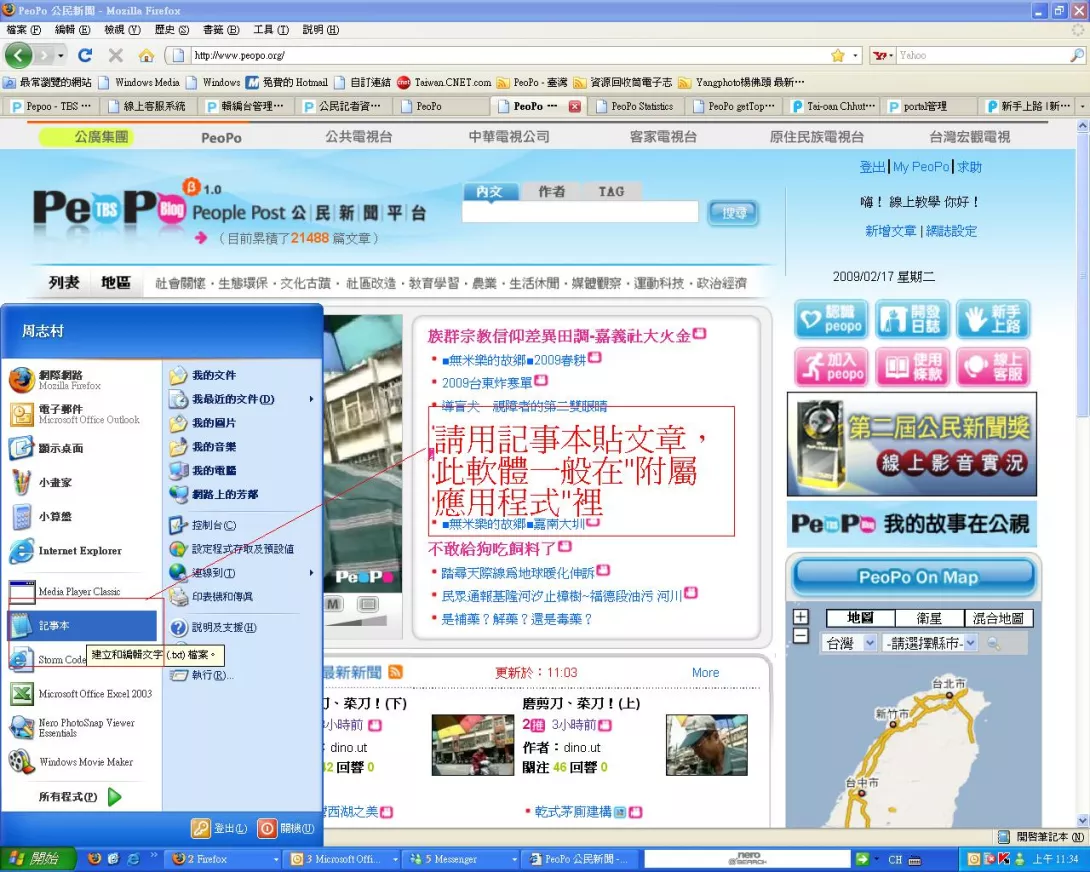Click the home icon in Firefox toolbar
The height and width of the screenshot is (872, 1090).
[x=146, y=55]
